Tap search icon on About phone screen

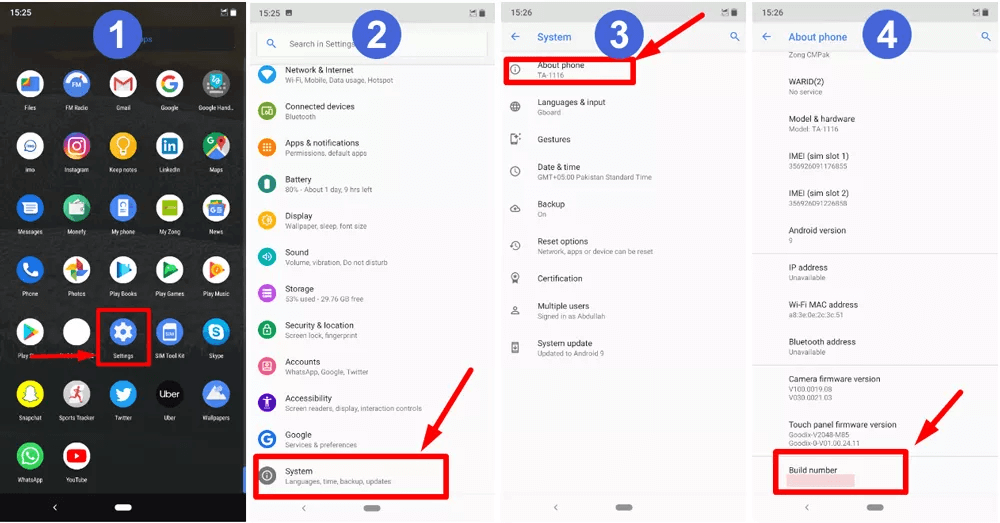[x=985, y=37]
